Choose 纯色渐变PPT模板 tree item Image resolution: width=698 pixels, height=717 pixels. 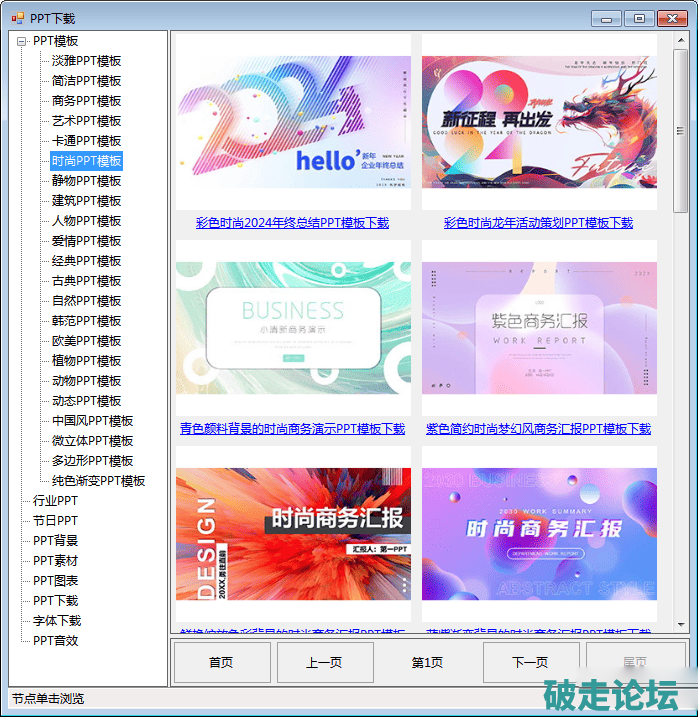click(x=98, y=481)
